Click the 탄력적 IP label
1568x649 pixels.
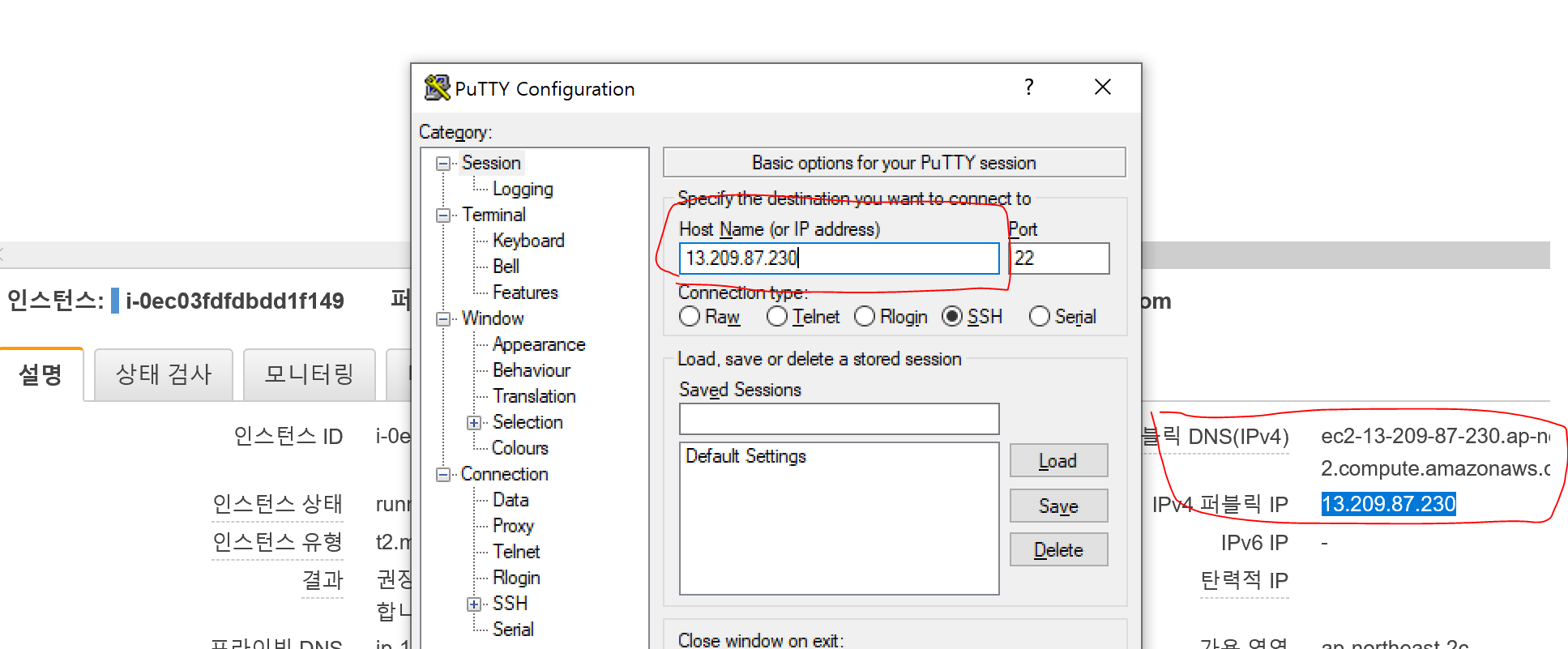[1244, 580]
